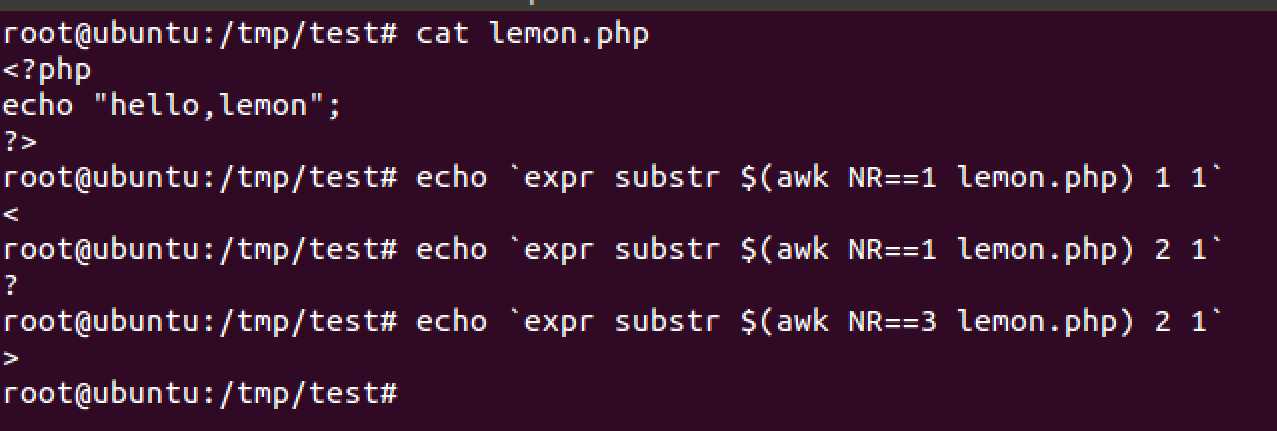Image resolution: width=1277 pixels, height=431 pixels.
Task: Click the "<?php" opening tag line
Action: pyautogui.click(x=47, y=69)
